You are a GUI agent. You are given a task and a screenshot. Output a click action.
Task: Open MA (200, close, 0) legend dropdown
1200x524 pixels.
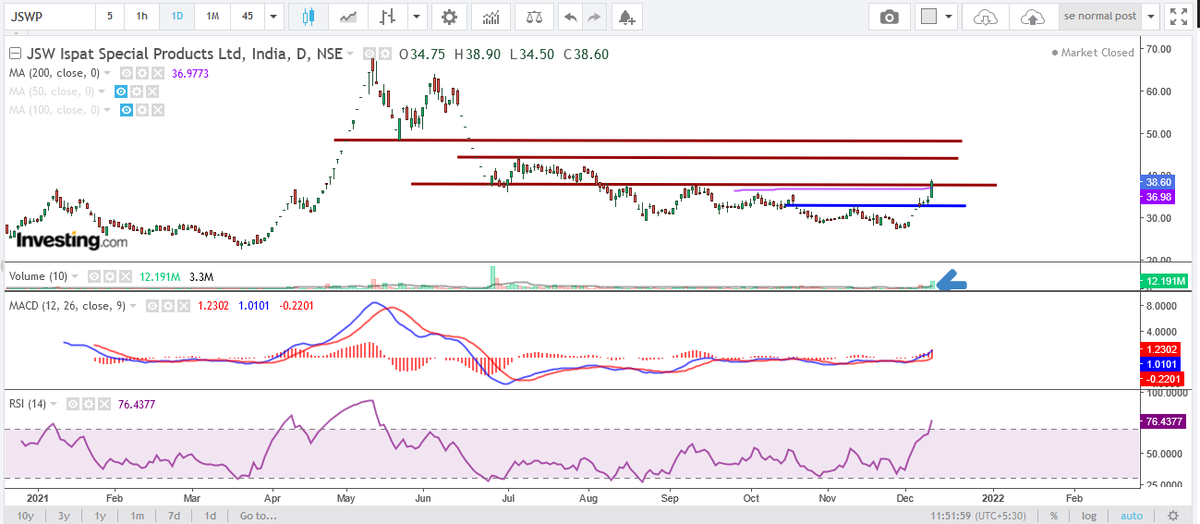(107, 73)
